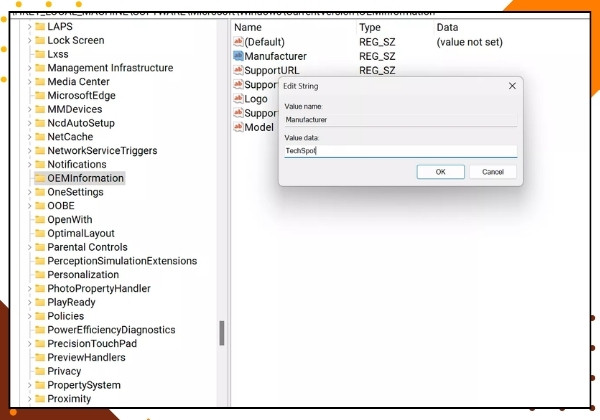This screenshot has width=600, height=420.
Task: Click the tree pane vertical scrollbar thumb
Action: [222, 333]
